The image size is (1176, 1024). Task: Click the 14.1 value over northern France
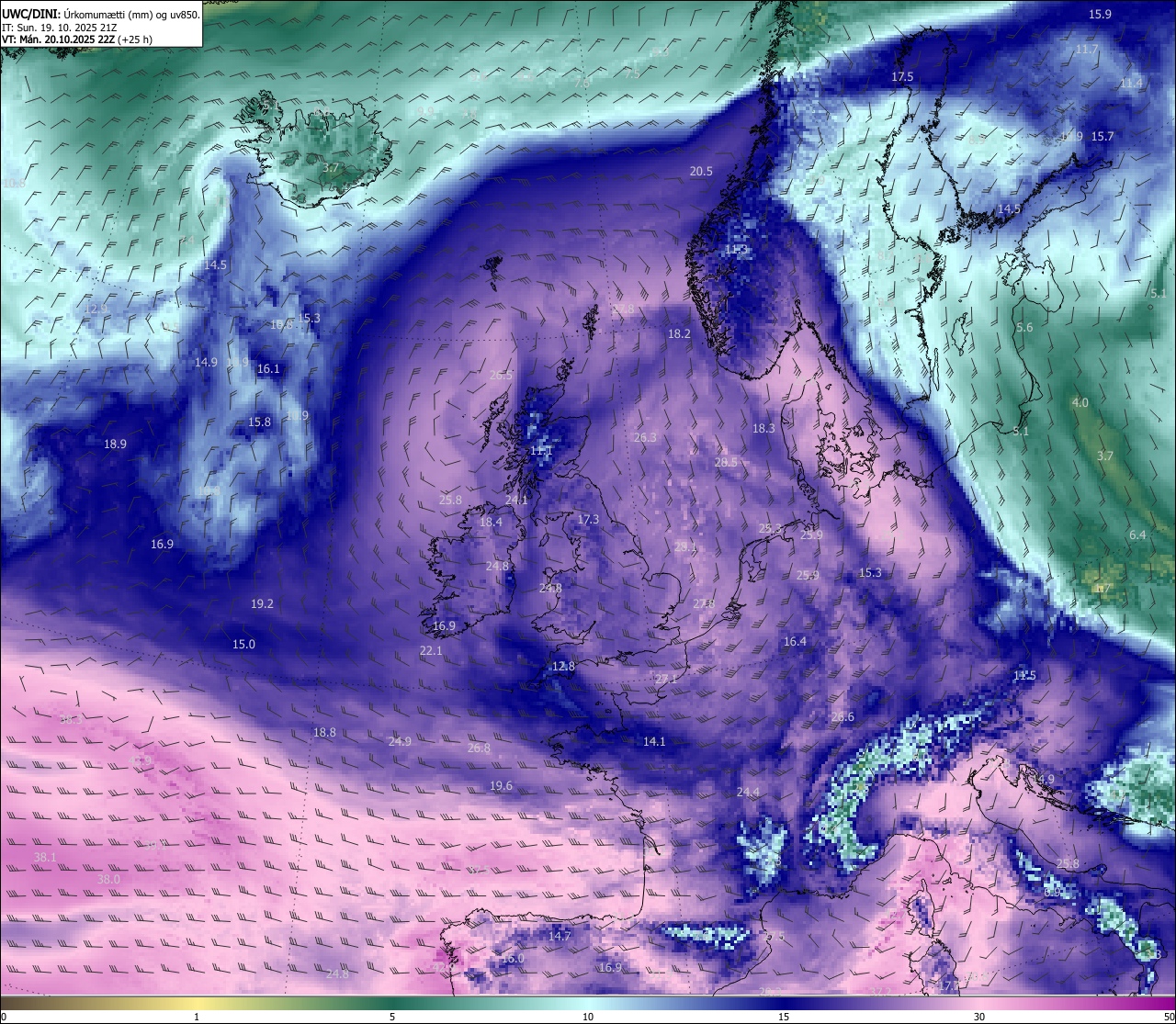pyautogui.click(x=654, y=742)
